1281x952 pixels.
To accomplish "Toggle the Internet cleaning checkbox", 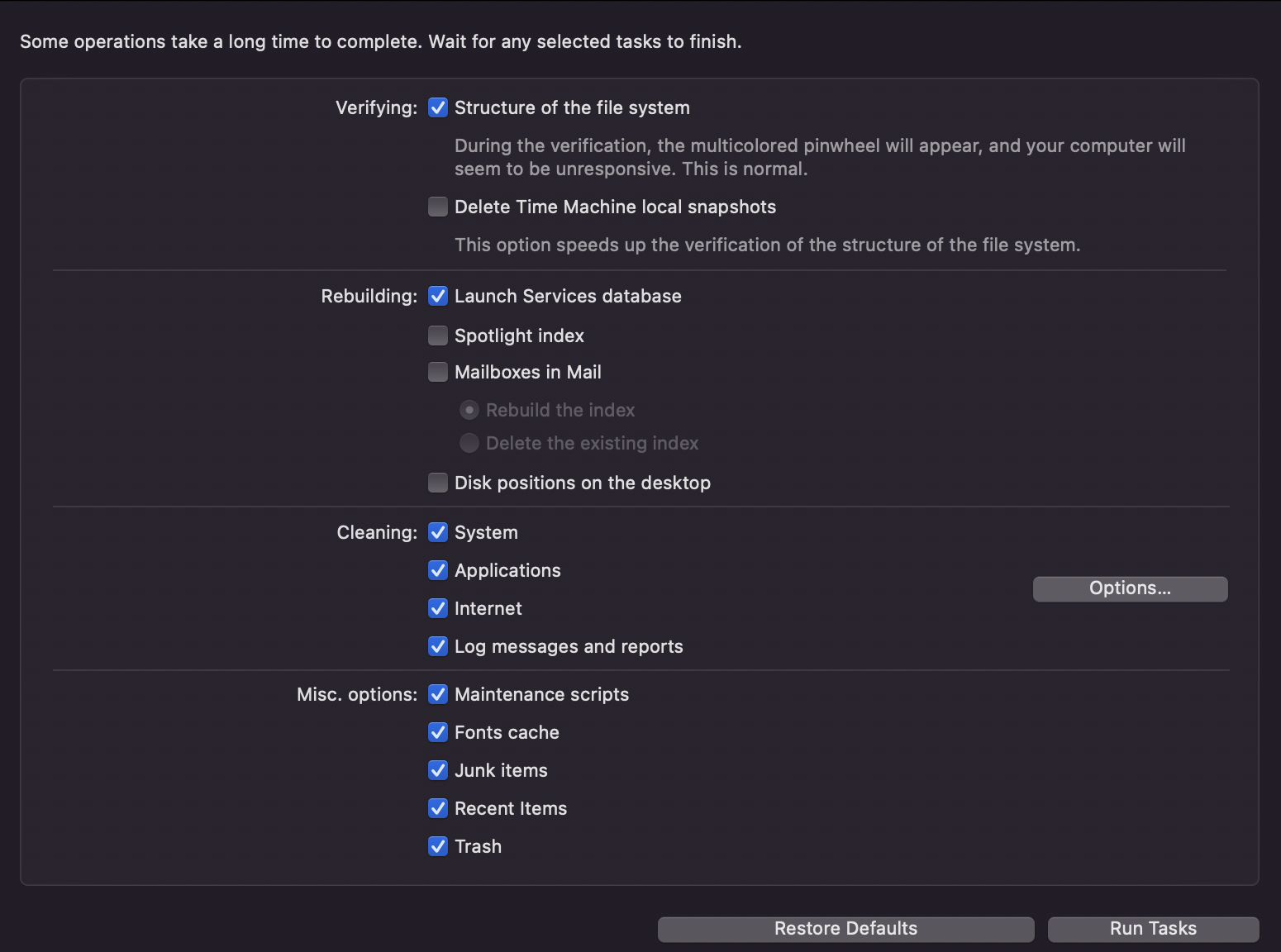I will click(438, 609).
